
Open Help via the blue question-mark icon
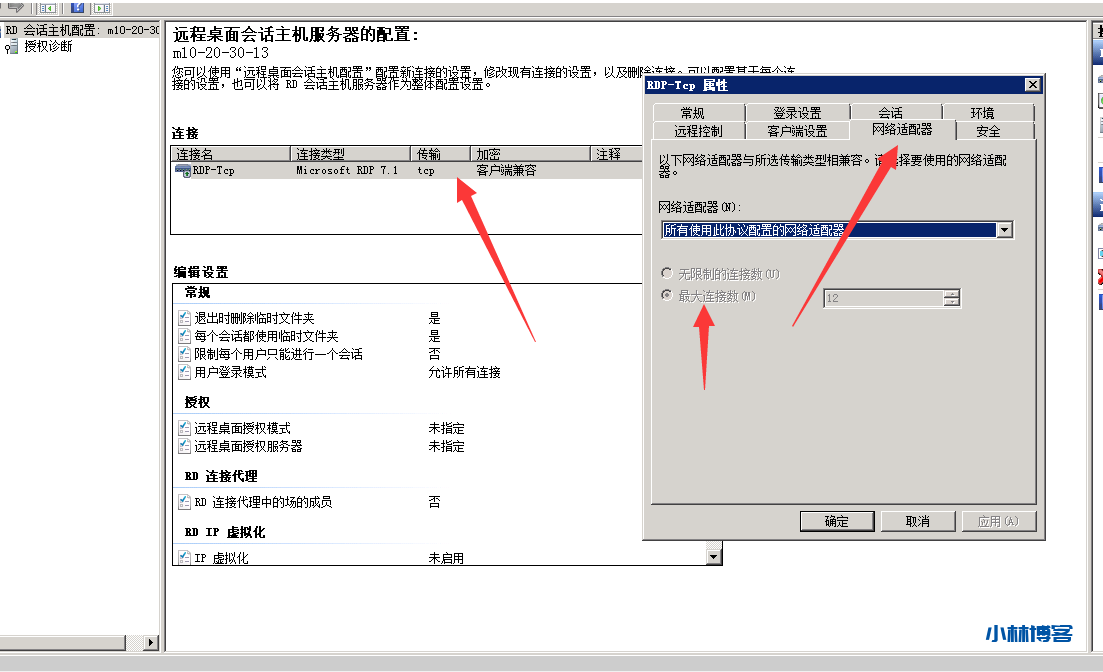[x=77, y=8]
